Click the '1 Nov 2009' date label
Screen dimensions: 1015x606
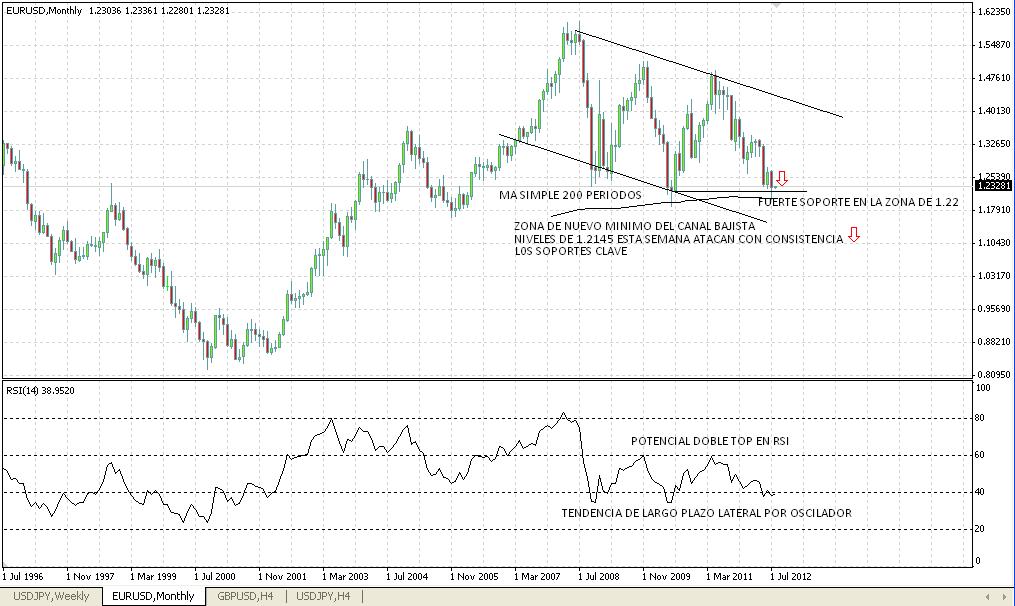click(x=666, y=576)
